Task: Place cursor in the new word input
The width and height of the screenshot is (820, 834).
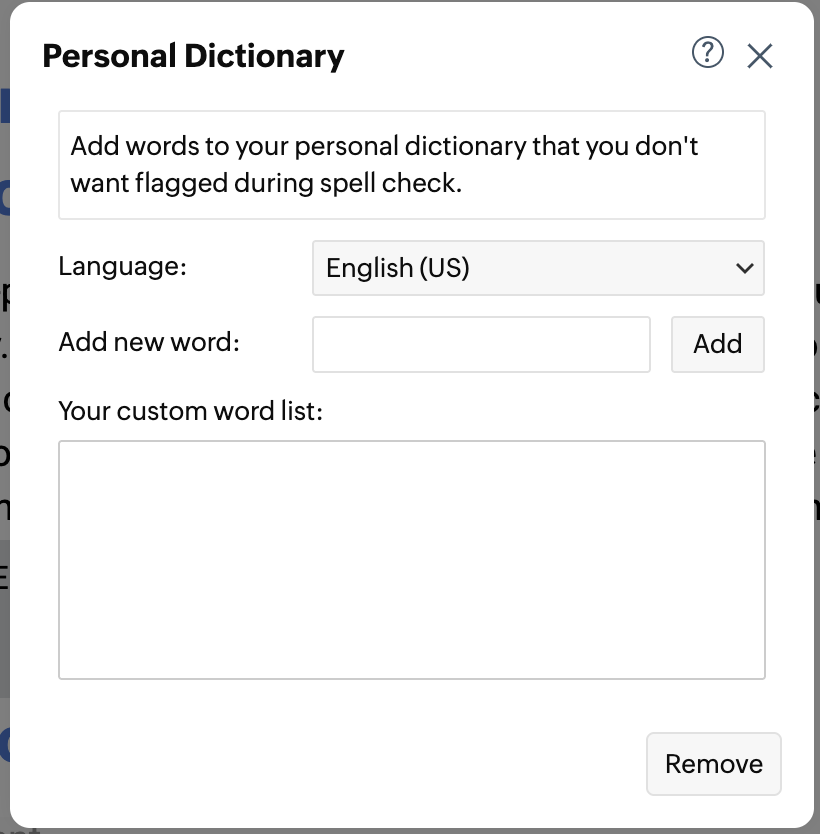Action: click(481, 344)
